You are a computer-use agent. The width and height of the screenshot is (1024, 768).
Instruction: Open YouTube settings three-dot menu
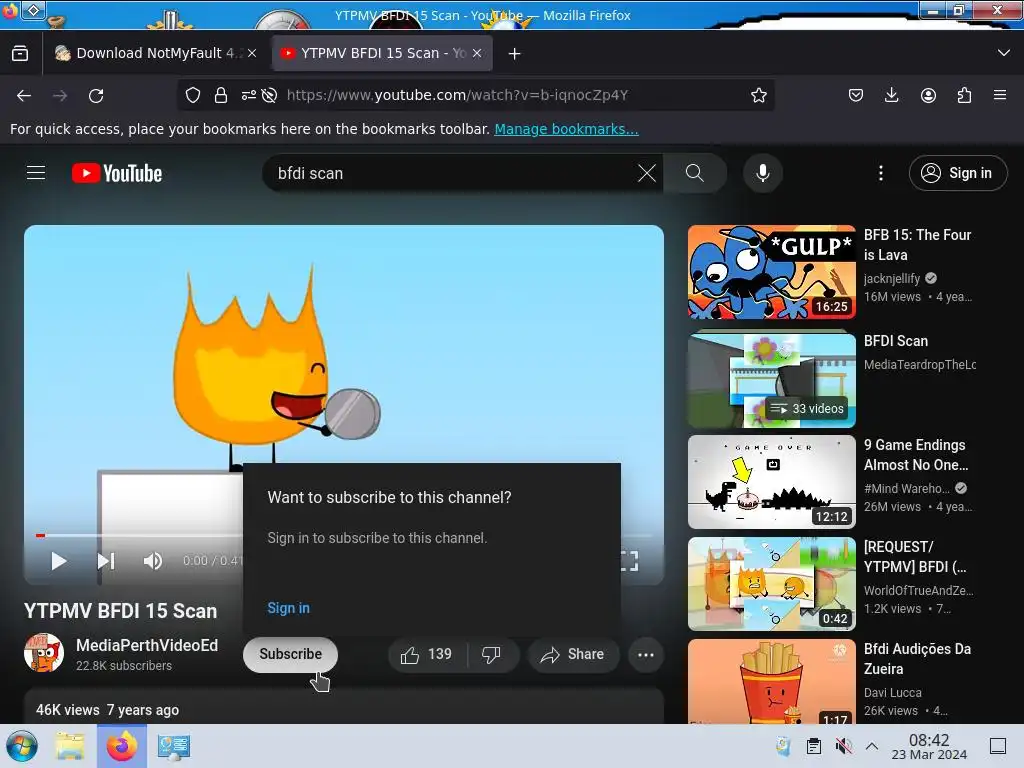point(880,173)
